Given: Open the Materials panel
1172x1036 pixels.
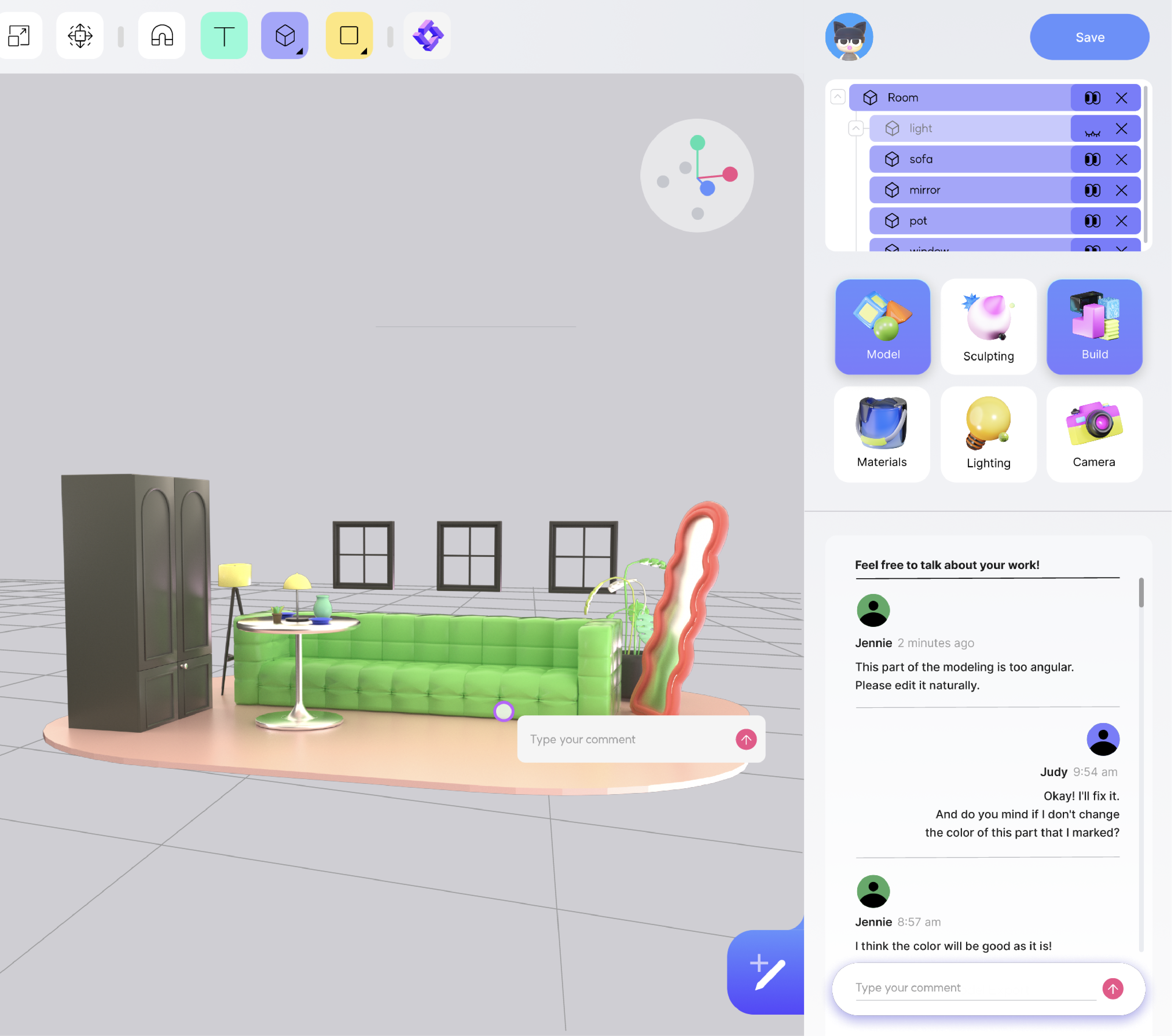Looking at the screenshot, I should tap(881, 434).
